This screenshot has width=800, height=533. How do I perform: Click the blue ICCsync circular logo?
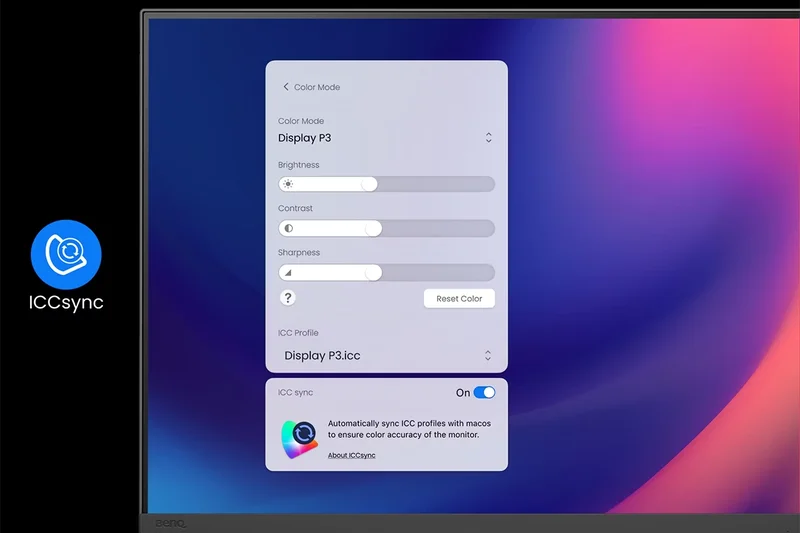tap(66, 254)
